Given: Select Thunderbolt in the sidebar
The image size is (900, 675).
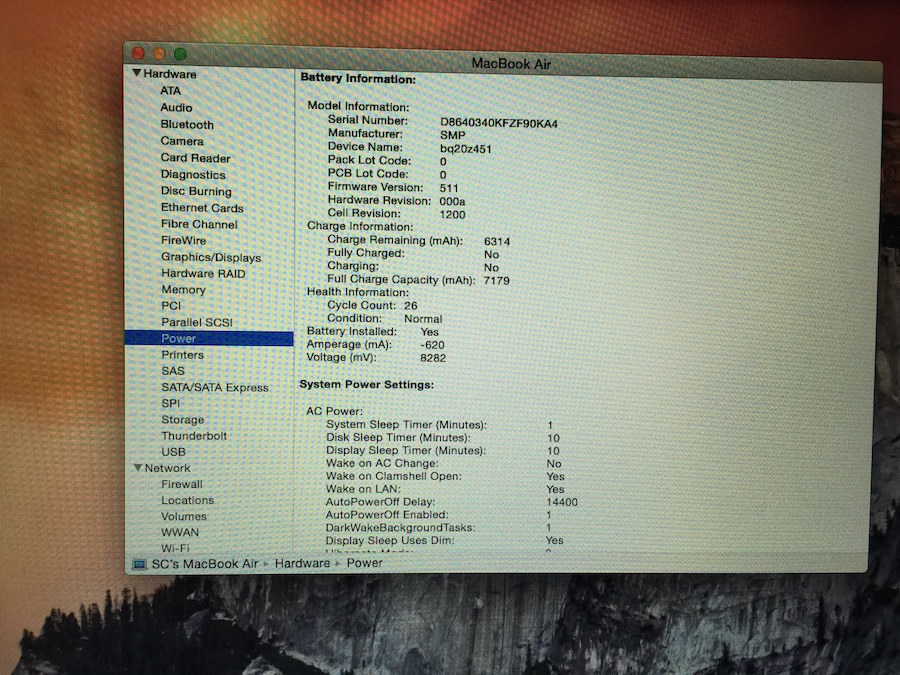Looking at the screenshot, I should [x=194, y=436].
